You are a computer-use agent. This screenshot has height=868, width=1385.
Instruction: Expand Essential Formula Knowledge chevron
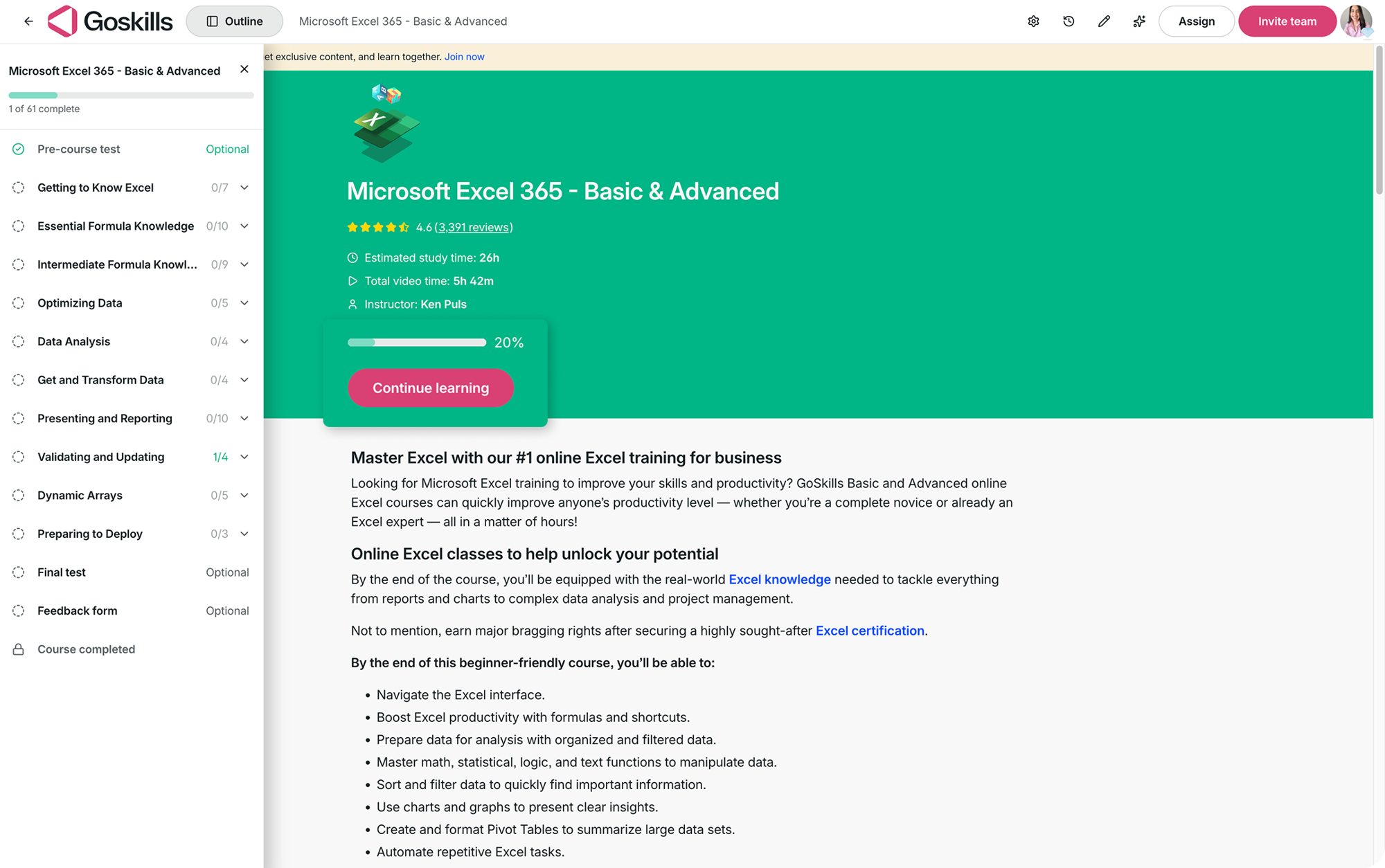(x=244, y=226)
